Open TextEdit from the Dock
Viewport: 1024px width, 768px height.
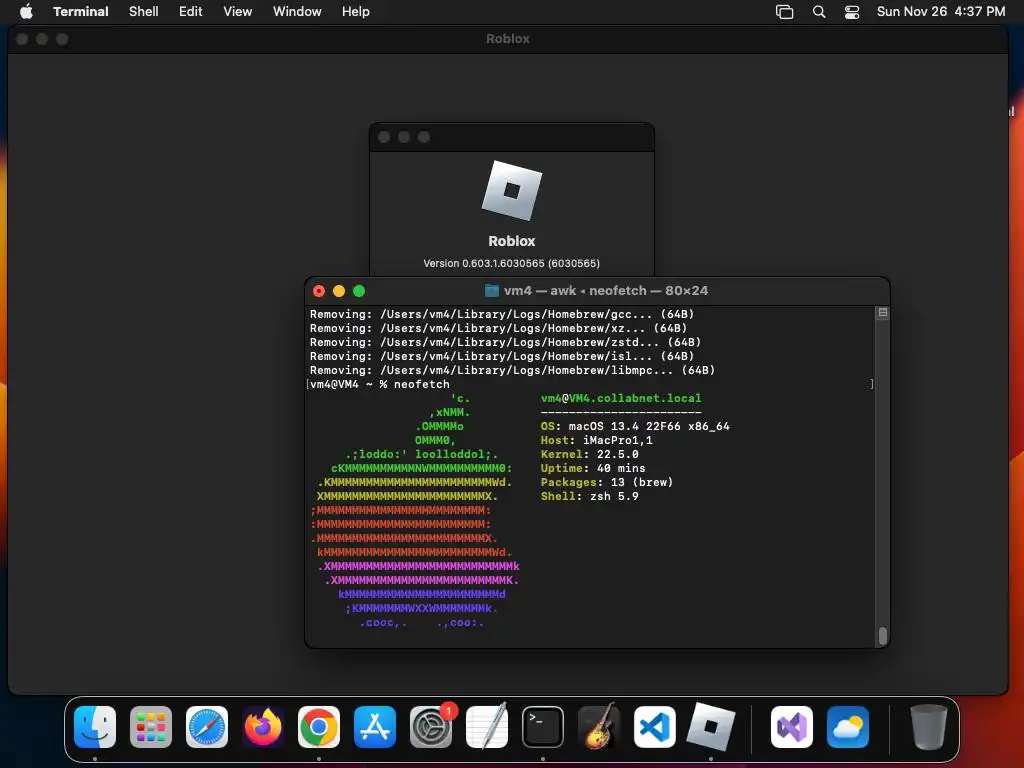tap(487, 727)
